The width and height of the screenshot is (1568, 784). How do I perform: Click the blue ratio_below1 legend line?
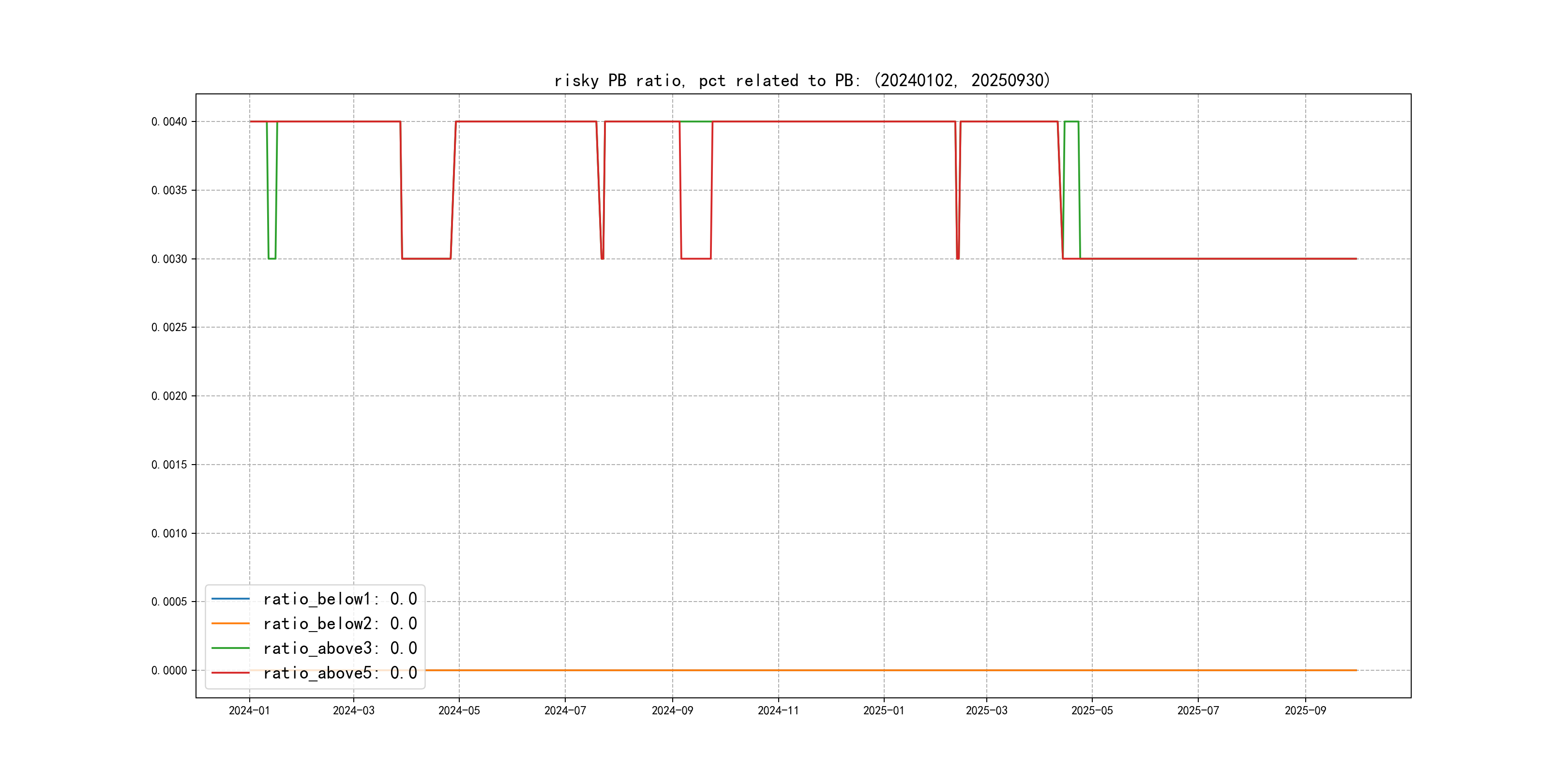230,599
